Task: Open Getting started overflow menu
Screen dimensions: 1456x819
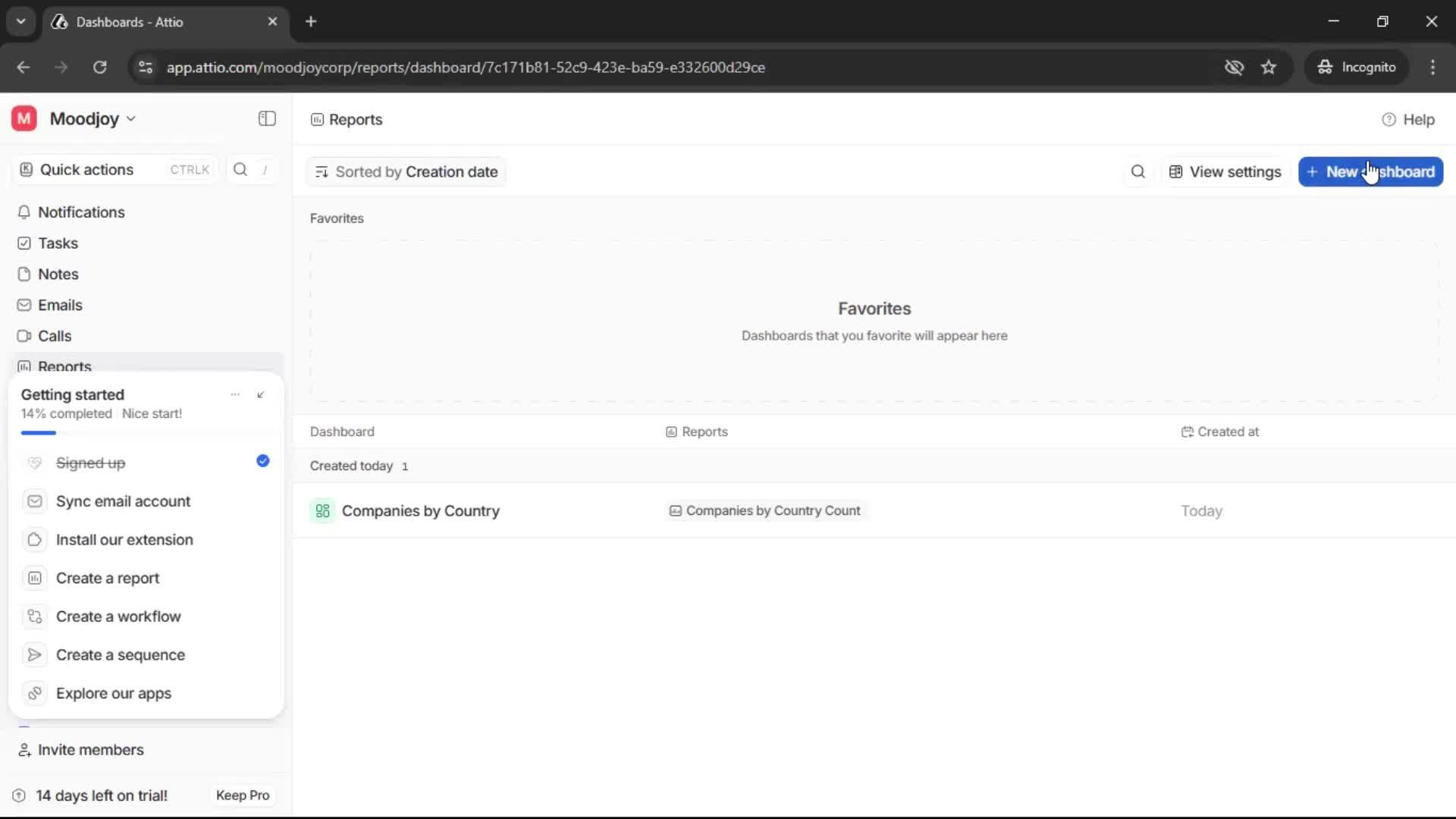Action: 235,394
